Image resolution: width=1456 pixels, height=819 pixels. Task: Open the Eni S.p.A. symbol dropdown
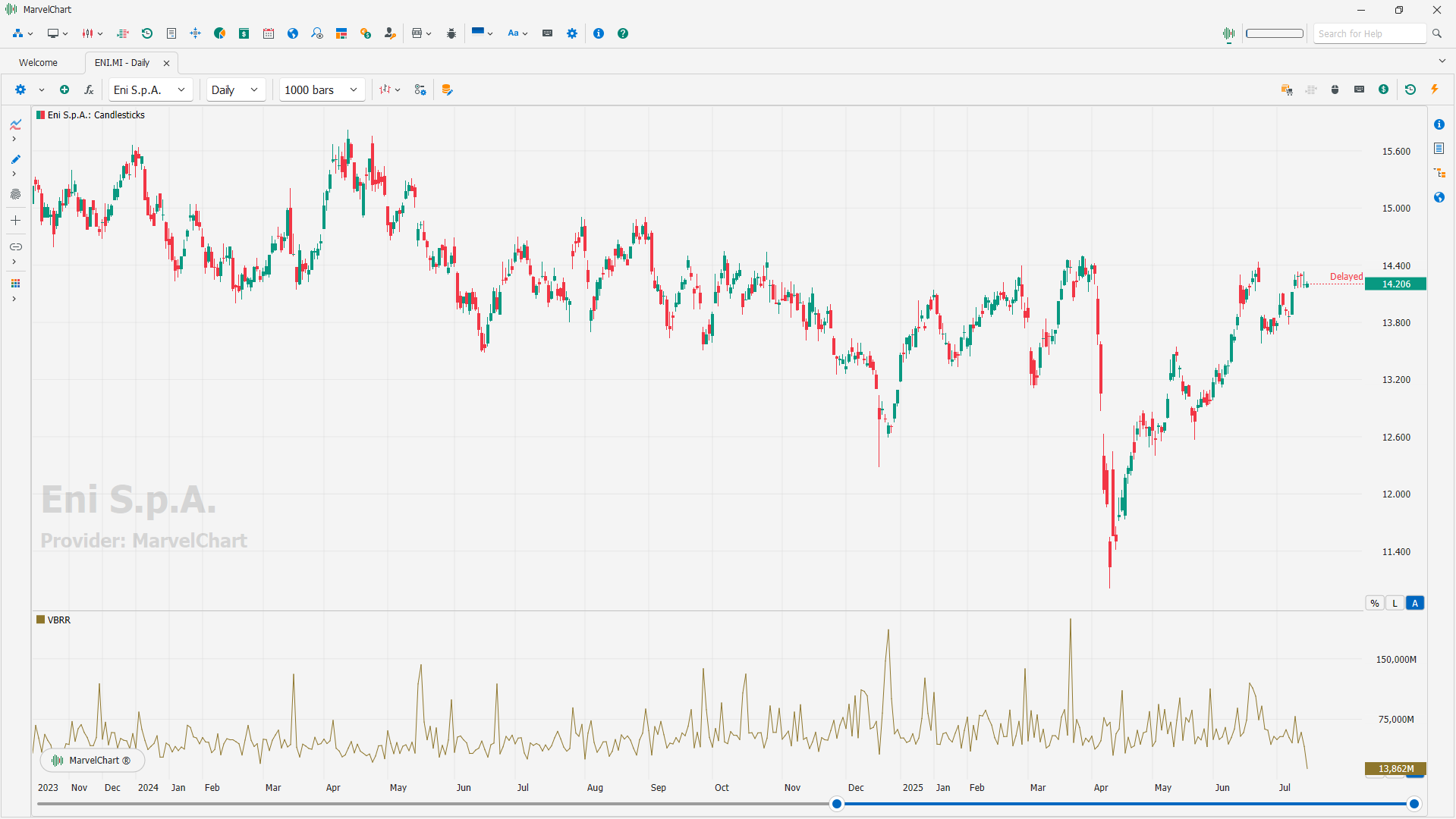tap(150, 89)
